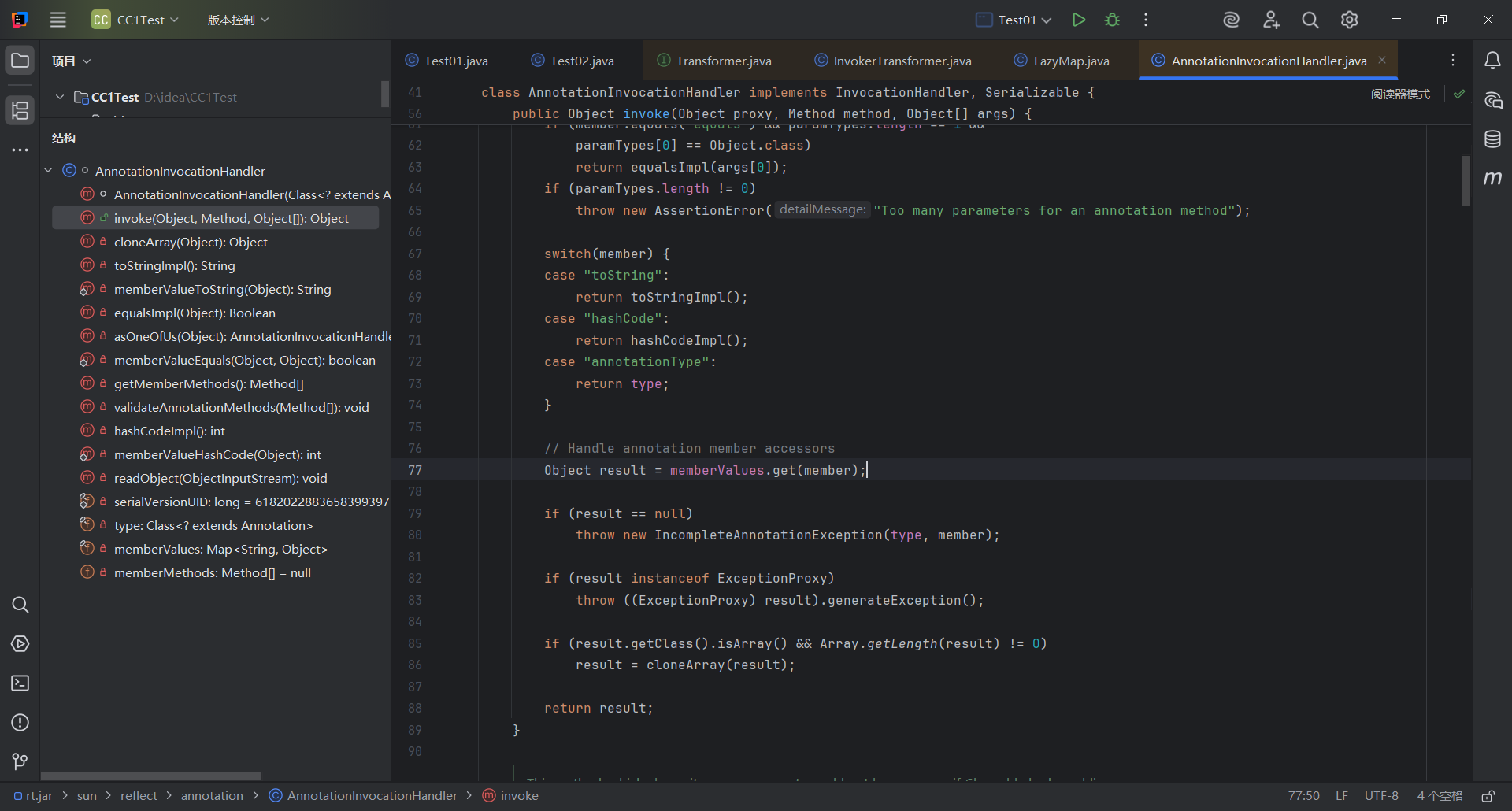Switch to Transformer.java tab

pos(714,61)
